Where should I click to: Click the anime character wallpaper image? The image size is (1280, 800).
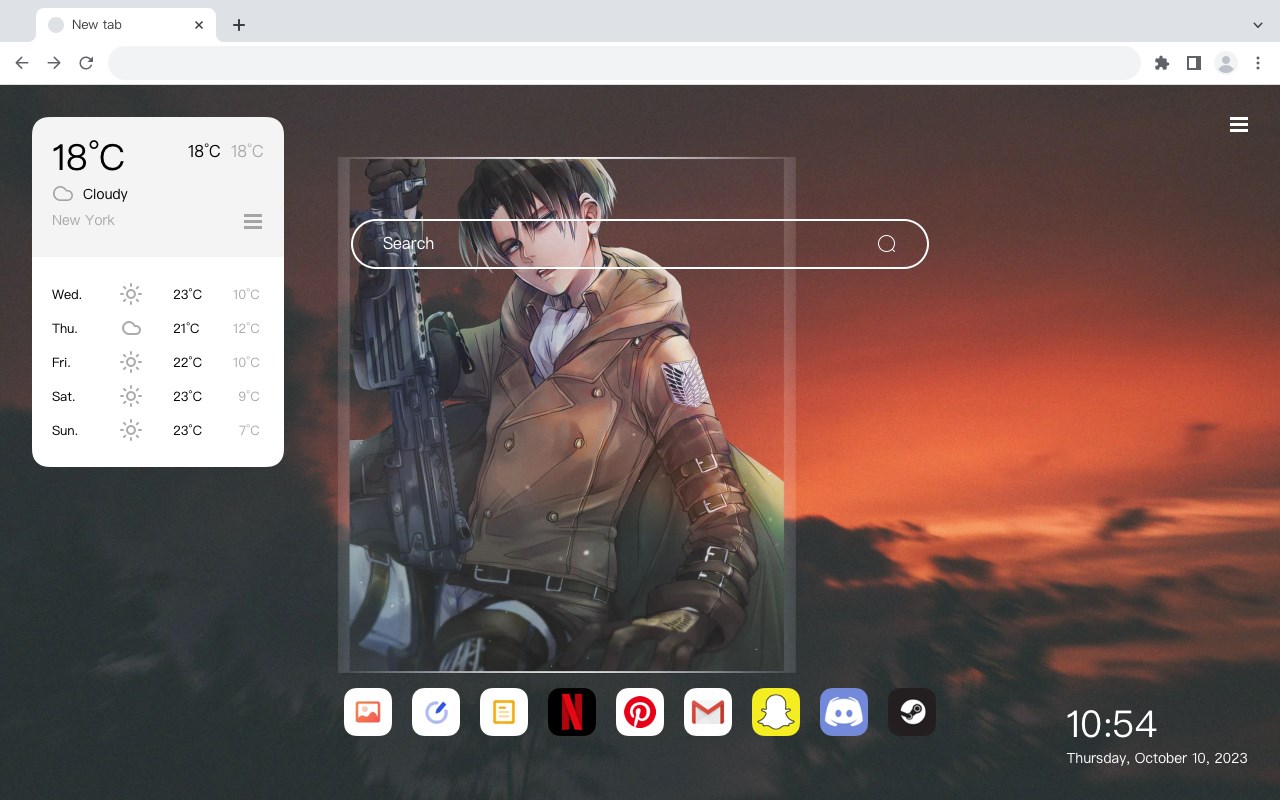pos(567,415)
